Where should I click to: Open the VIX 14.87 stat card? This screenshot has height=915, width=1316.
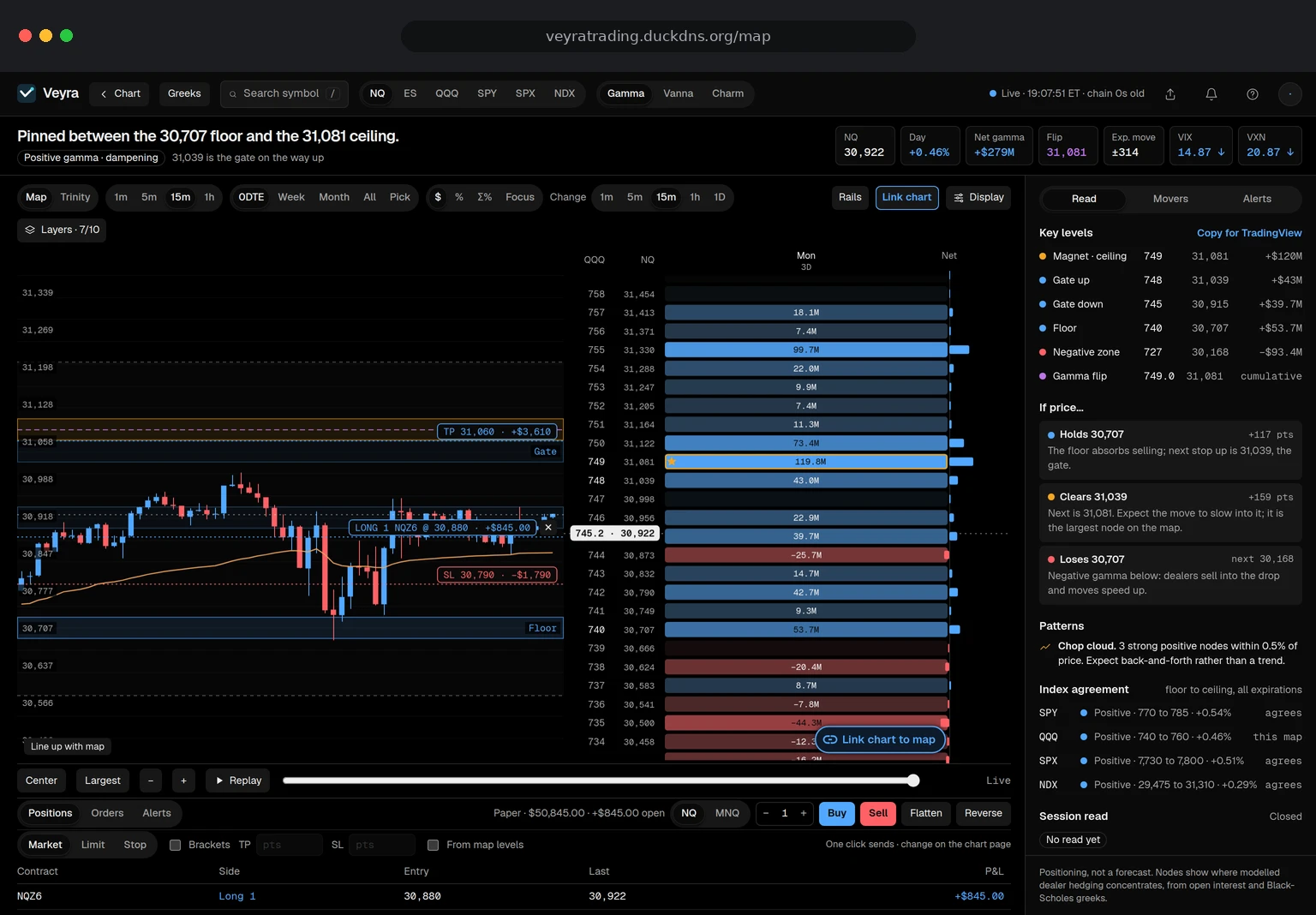(x=1201, y=145)
